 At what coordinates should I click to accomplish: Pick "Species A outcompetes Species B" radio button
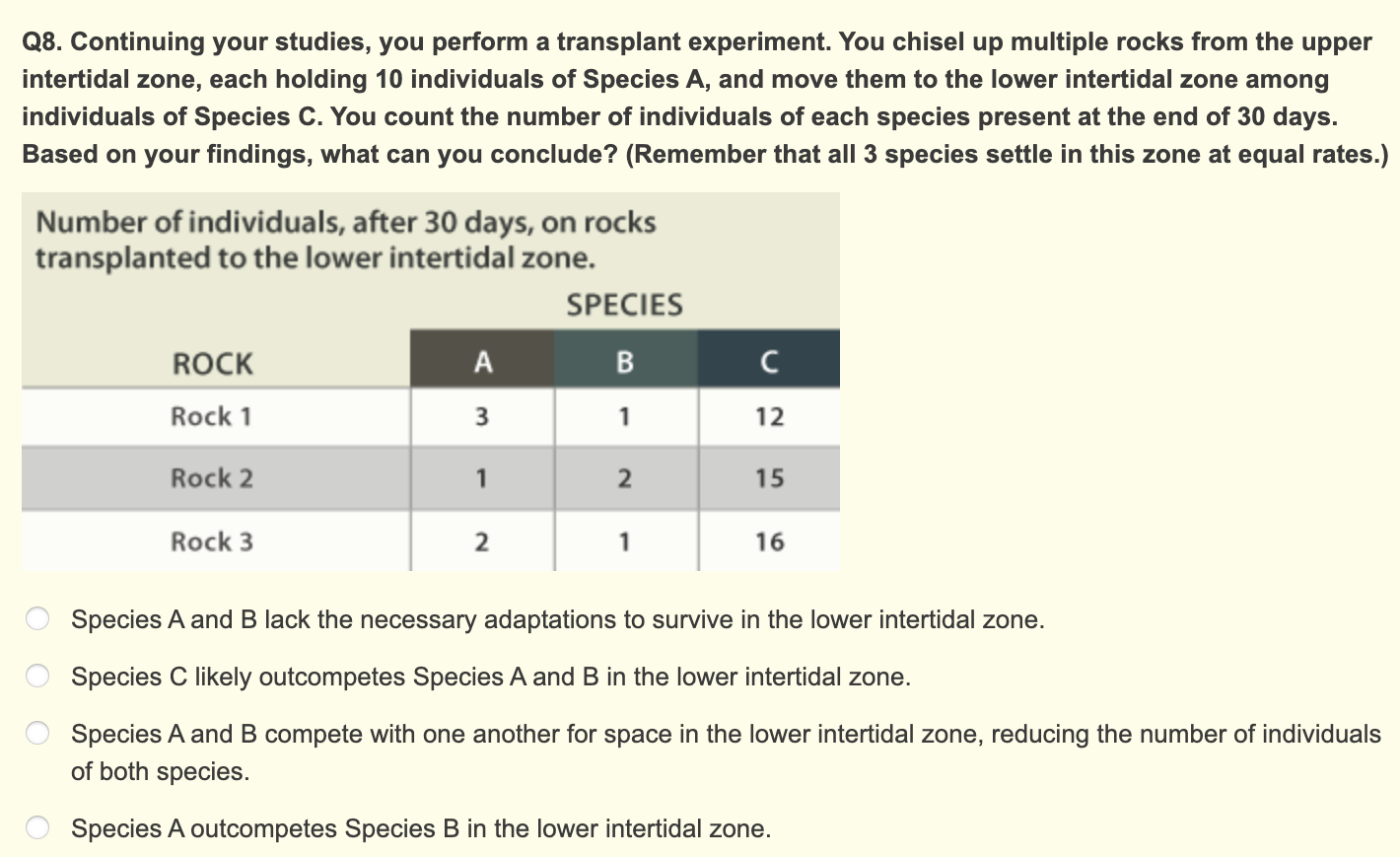[37, 828]
